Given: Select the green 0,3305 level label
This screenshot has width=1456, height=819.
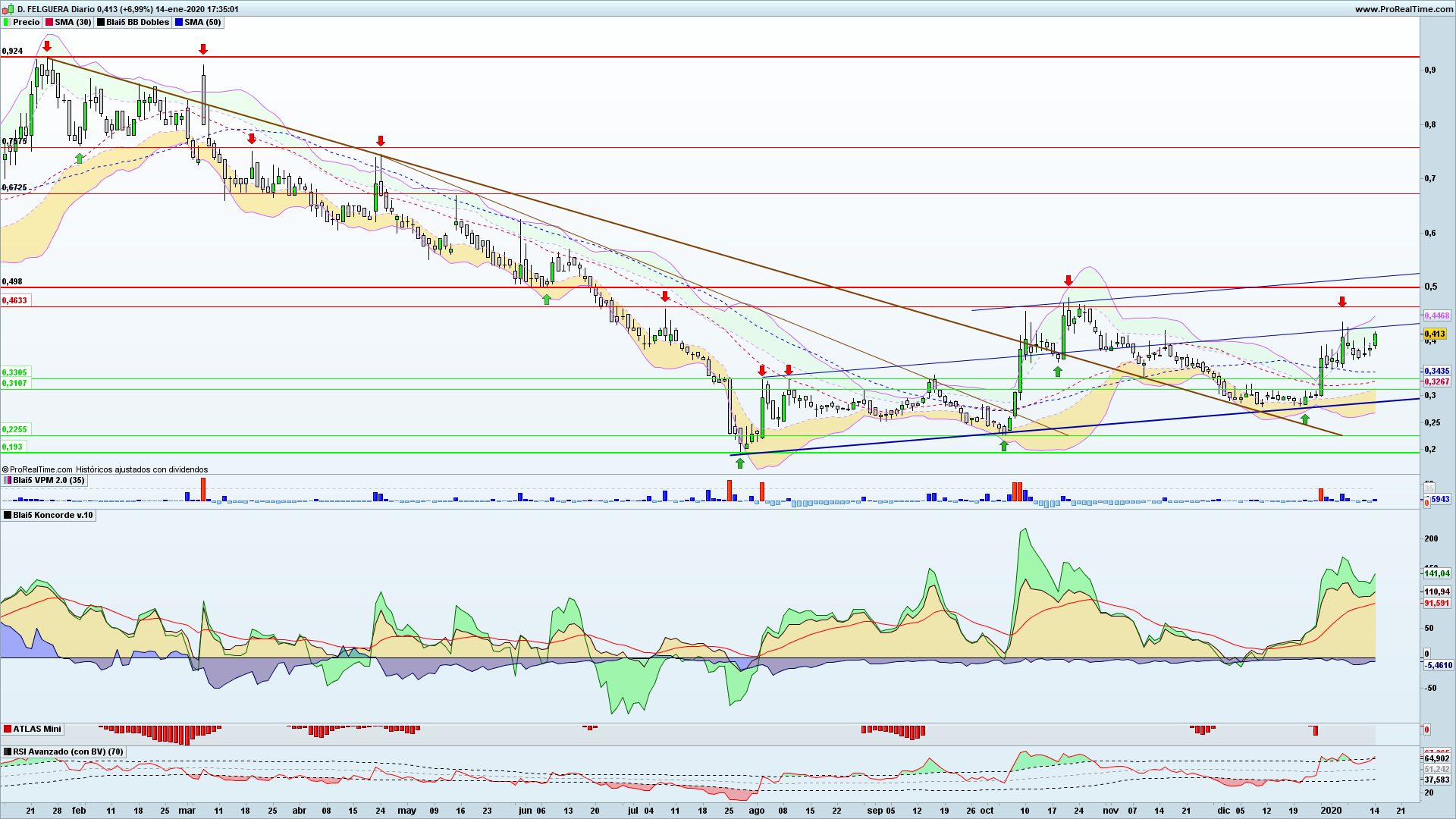Looking at the screenshot, I should pos(14,372).
